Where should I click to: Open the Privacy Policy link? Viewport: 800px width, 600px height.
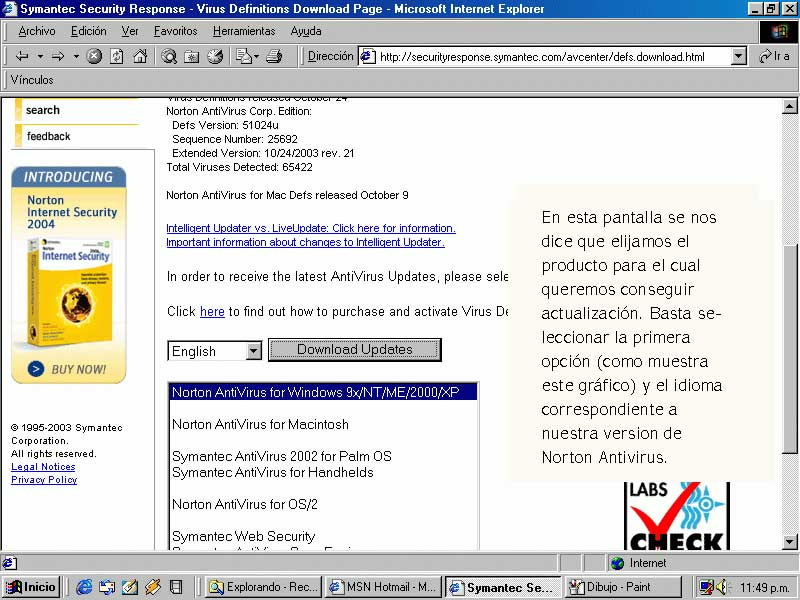click(x=44, y=480)
